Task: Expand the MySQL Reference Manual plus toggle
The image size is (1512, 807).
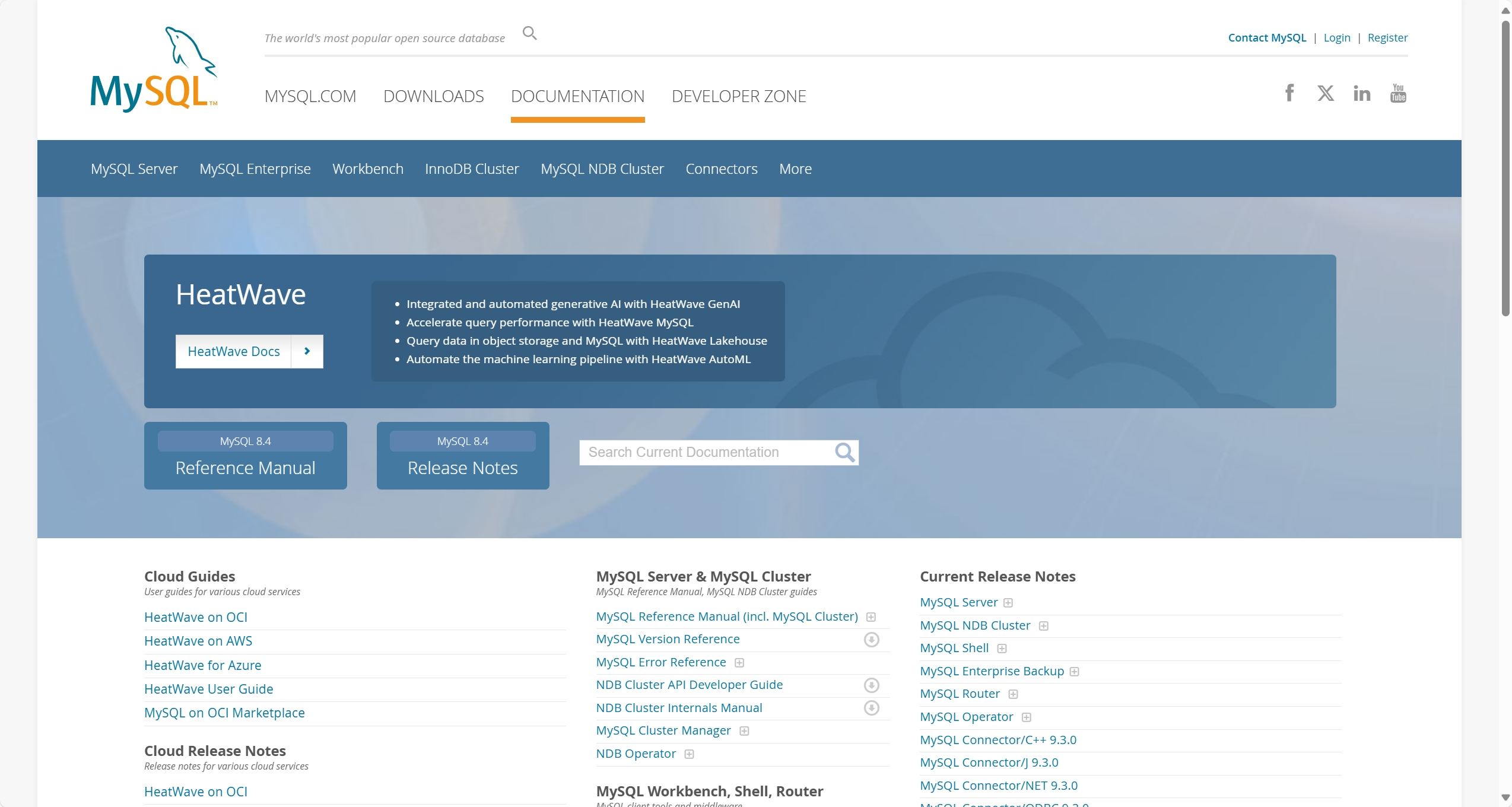Action: 871,617
